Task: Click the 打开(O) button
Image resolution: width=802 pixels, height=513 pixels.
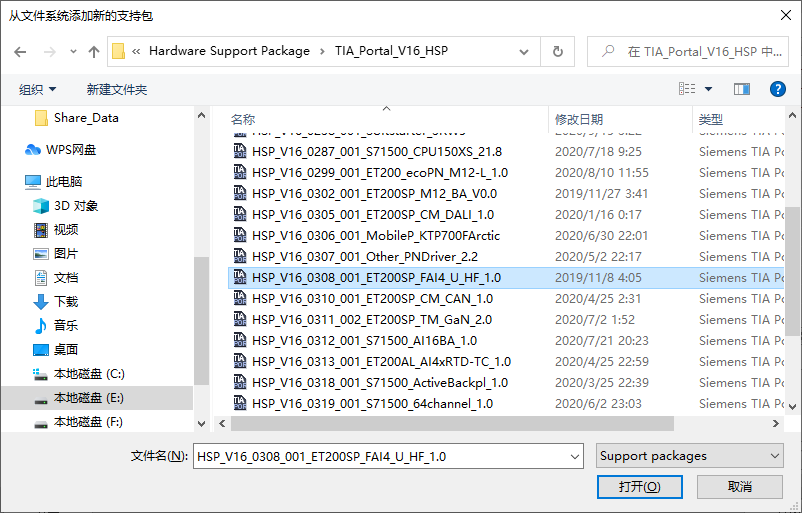Action: pyautogui.click(x=639, y=486)
